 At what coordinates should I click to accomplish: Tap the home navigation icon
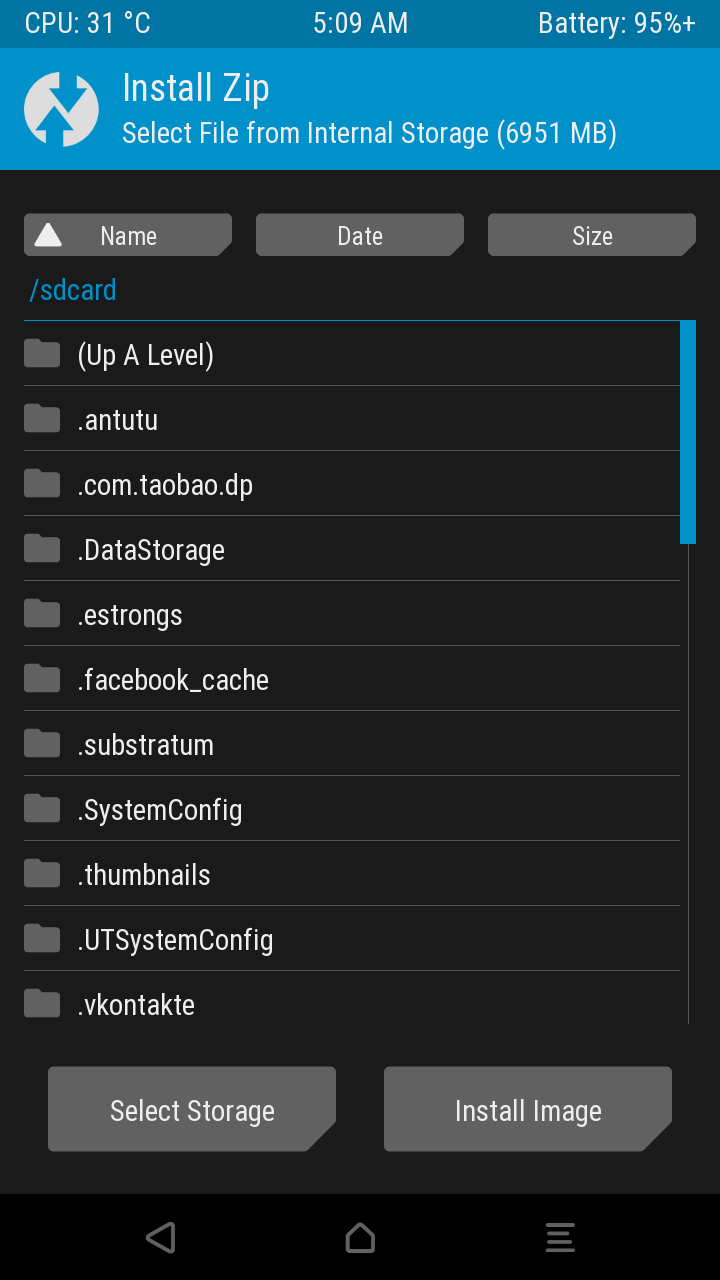360,1238
